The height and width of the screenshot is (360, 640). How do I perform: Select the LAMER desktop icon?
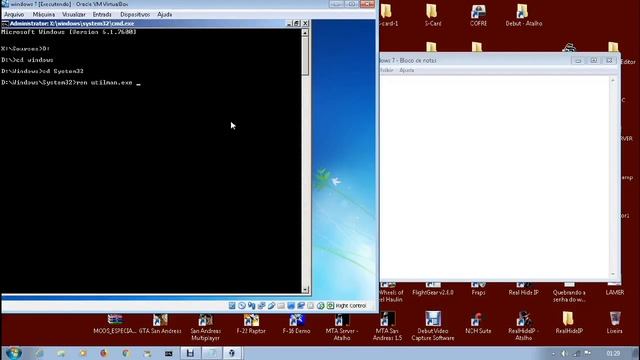(614, 289)
